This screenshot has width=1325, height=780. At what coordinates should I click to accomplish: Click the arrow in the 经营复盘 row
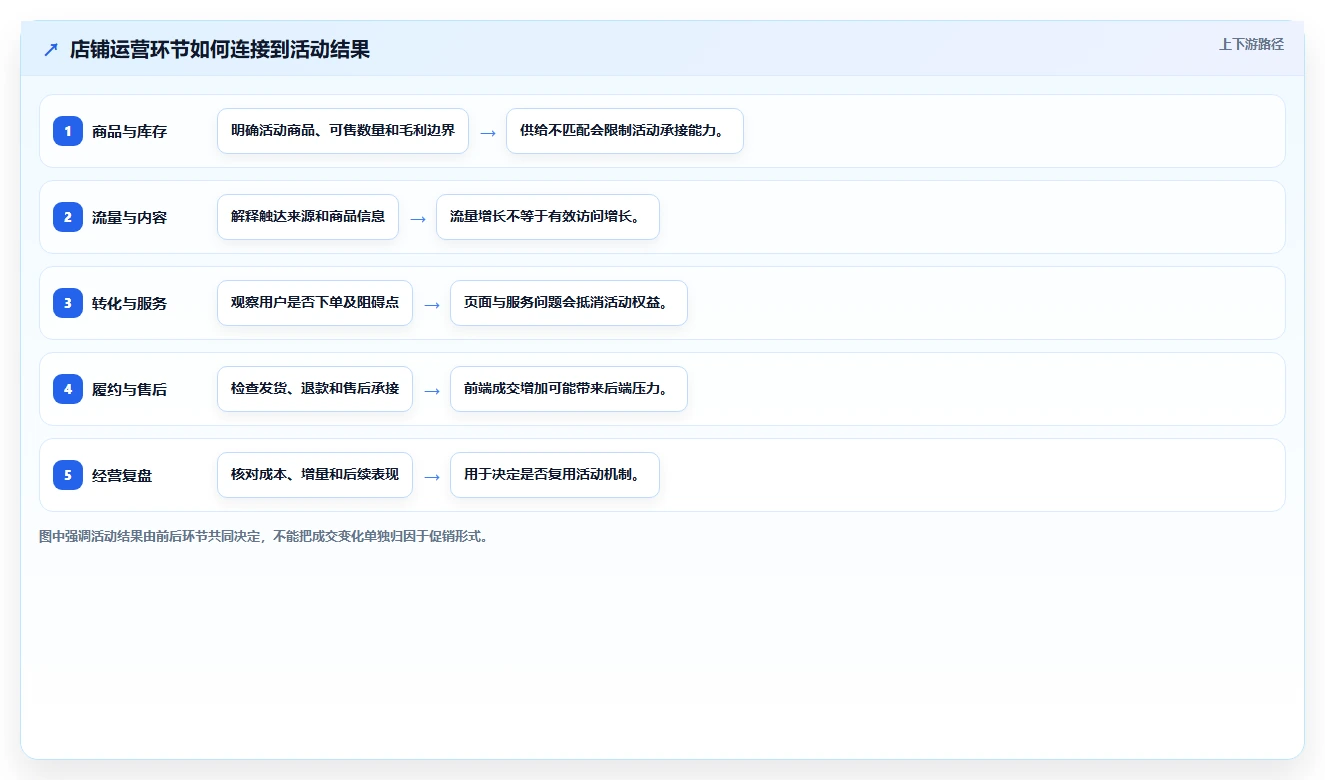point(432,476)
